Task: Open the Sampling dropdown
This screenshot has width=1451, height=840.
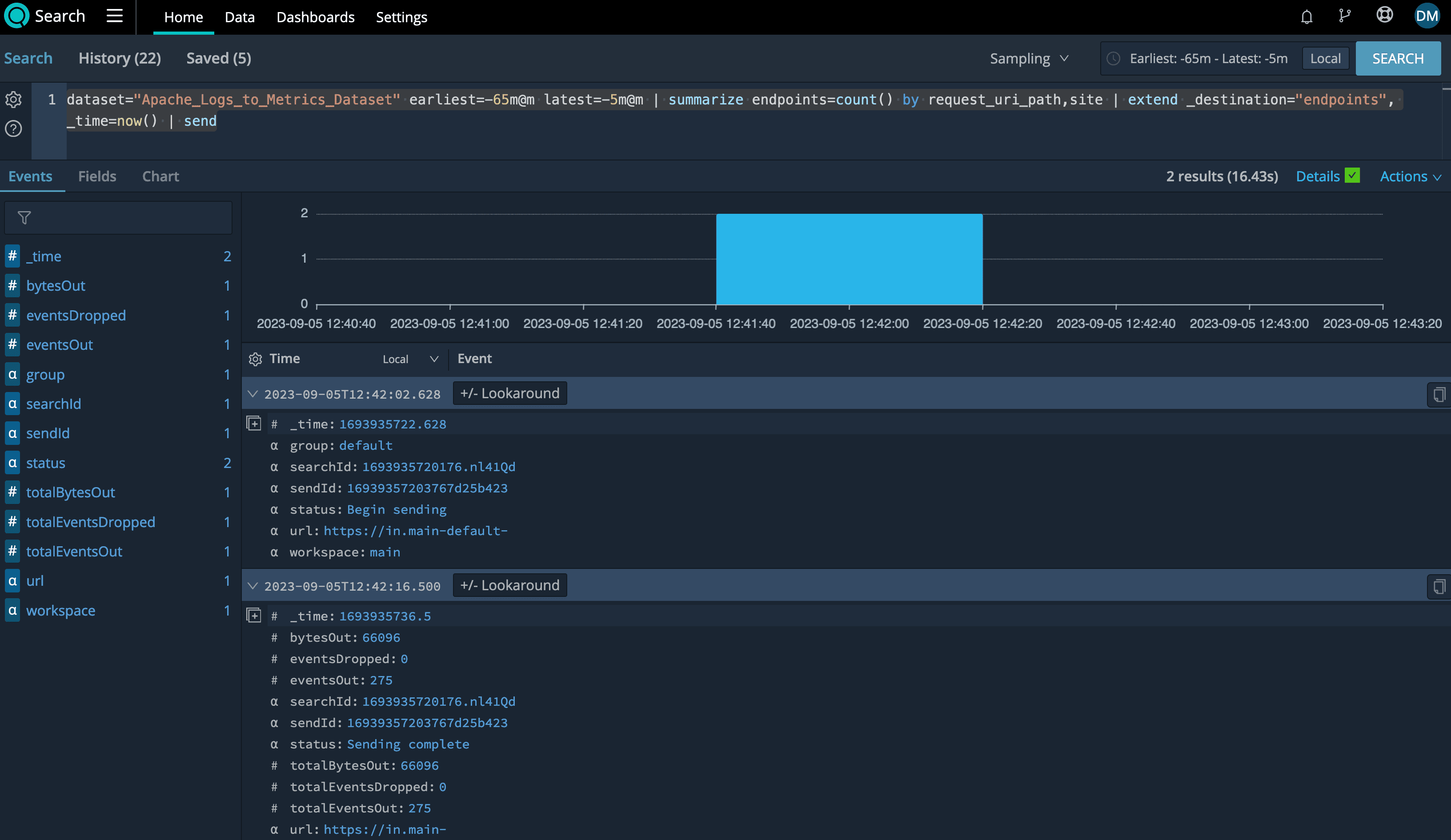Action: coord(1029,59)
